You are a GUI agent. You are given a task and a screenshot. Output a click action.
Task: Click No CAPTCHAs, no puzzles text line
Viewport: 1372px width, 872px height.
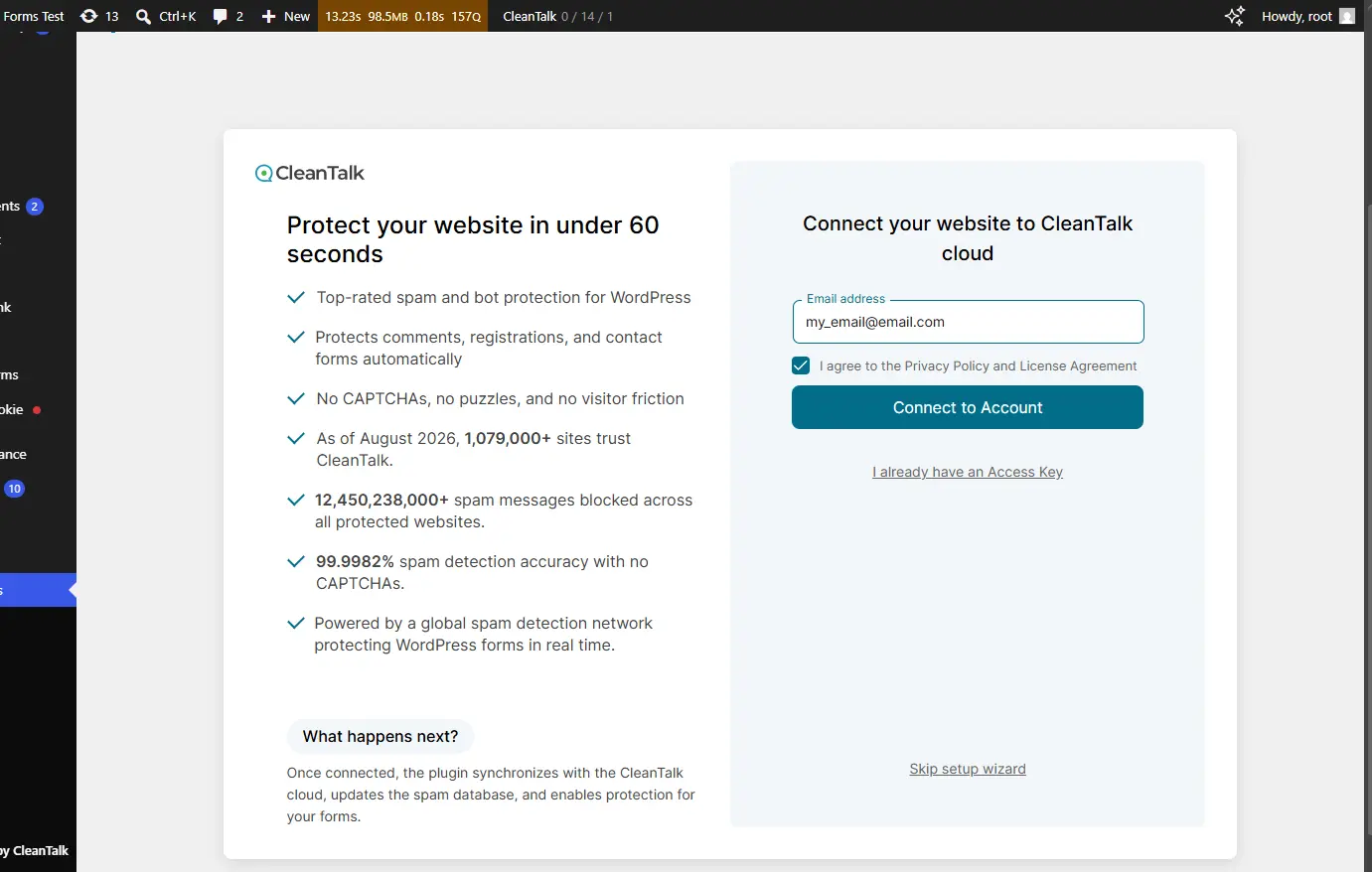coord(500,398)
